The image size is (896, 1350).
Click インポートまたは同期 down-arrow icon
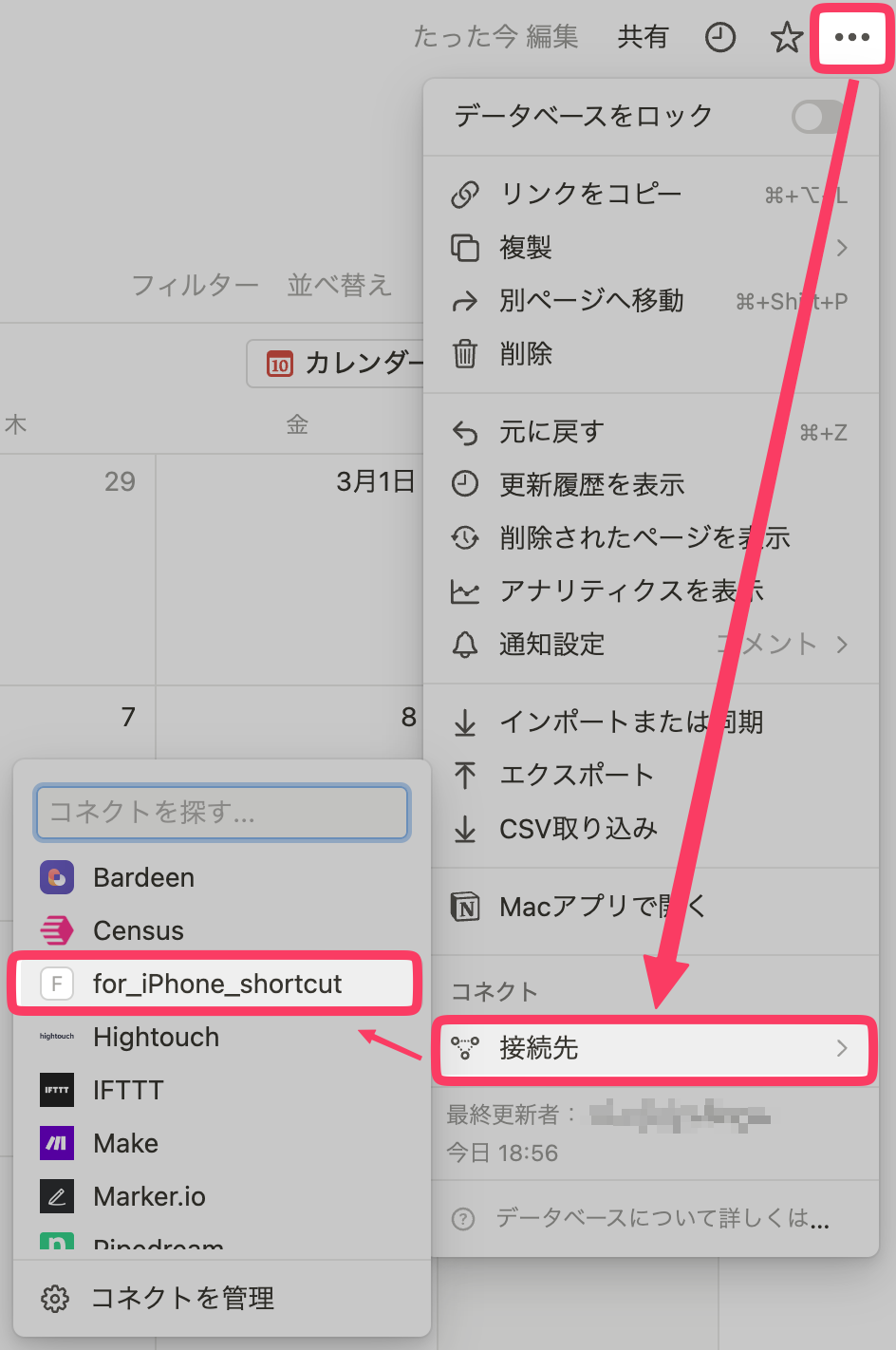465,722
